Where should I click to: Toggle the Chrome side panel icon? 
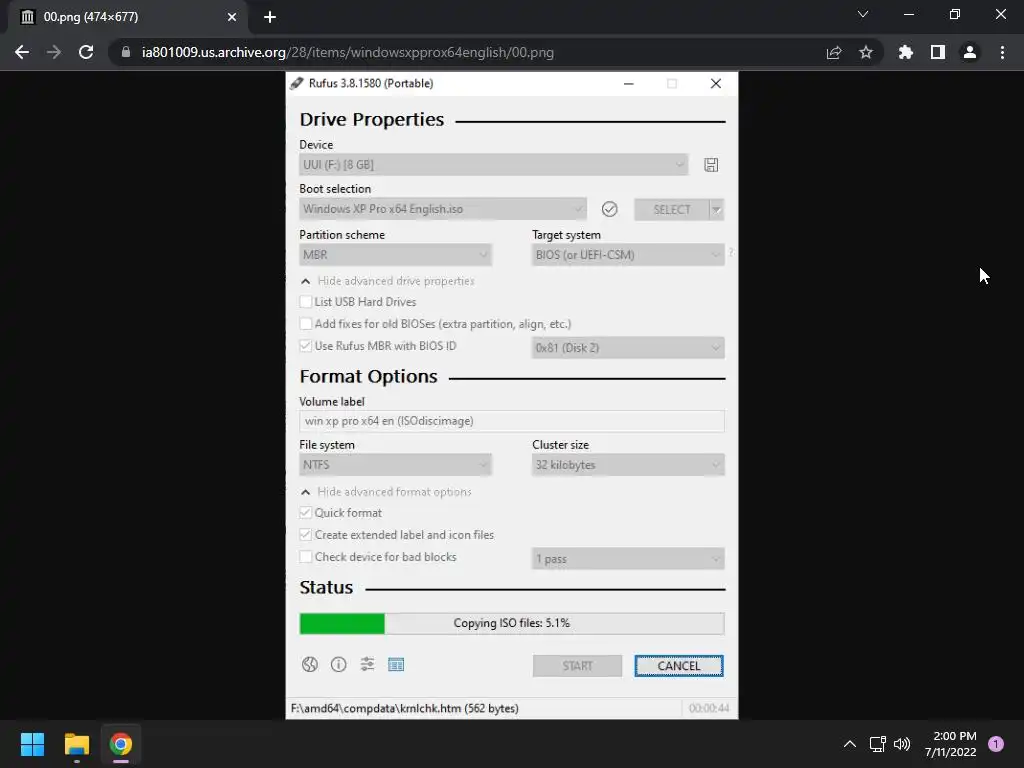click(x=937, y=52)
